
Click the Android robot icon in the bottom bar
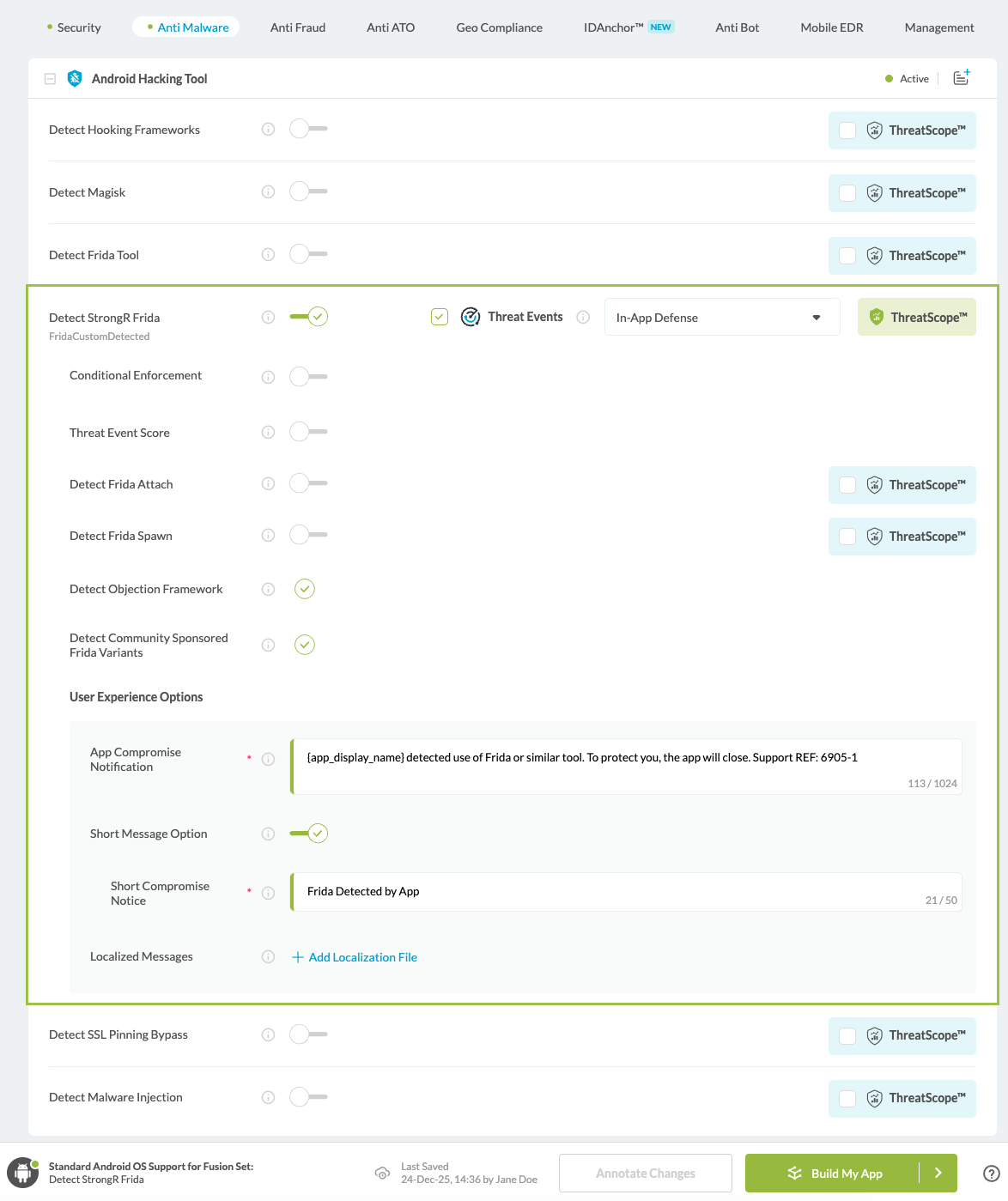point(22,1173)
